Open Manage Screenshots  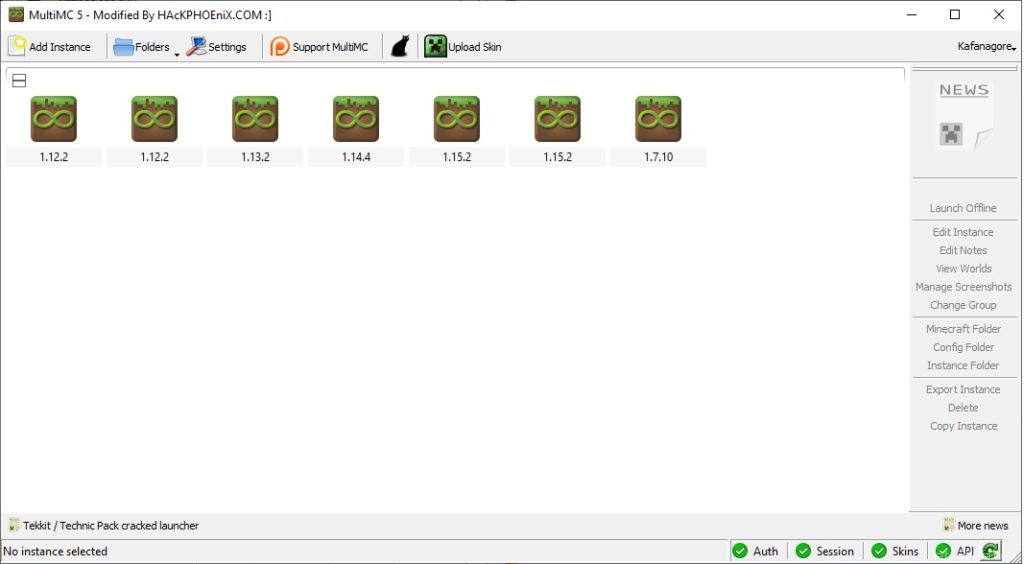coord(963,287)
